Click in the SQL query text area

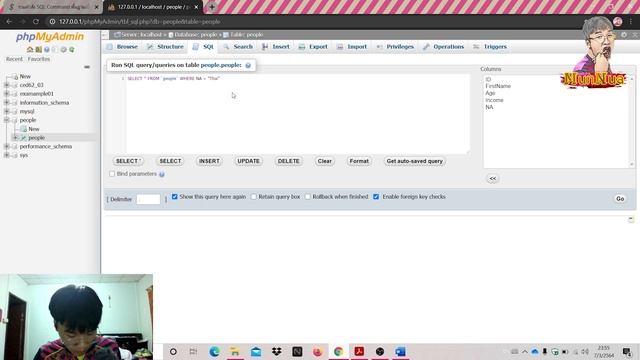click(298, 114)
